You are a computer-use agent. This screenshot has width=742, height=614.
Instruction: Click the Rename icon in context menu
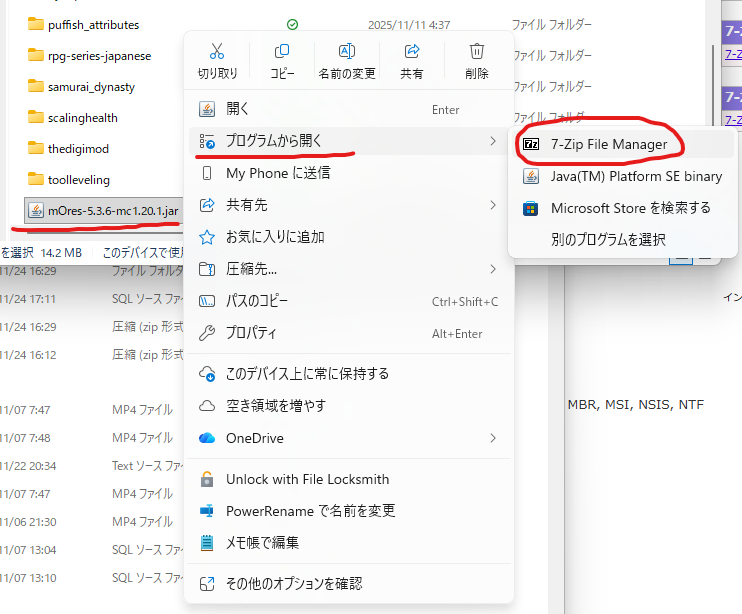click(347, 51)
